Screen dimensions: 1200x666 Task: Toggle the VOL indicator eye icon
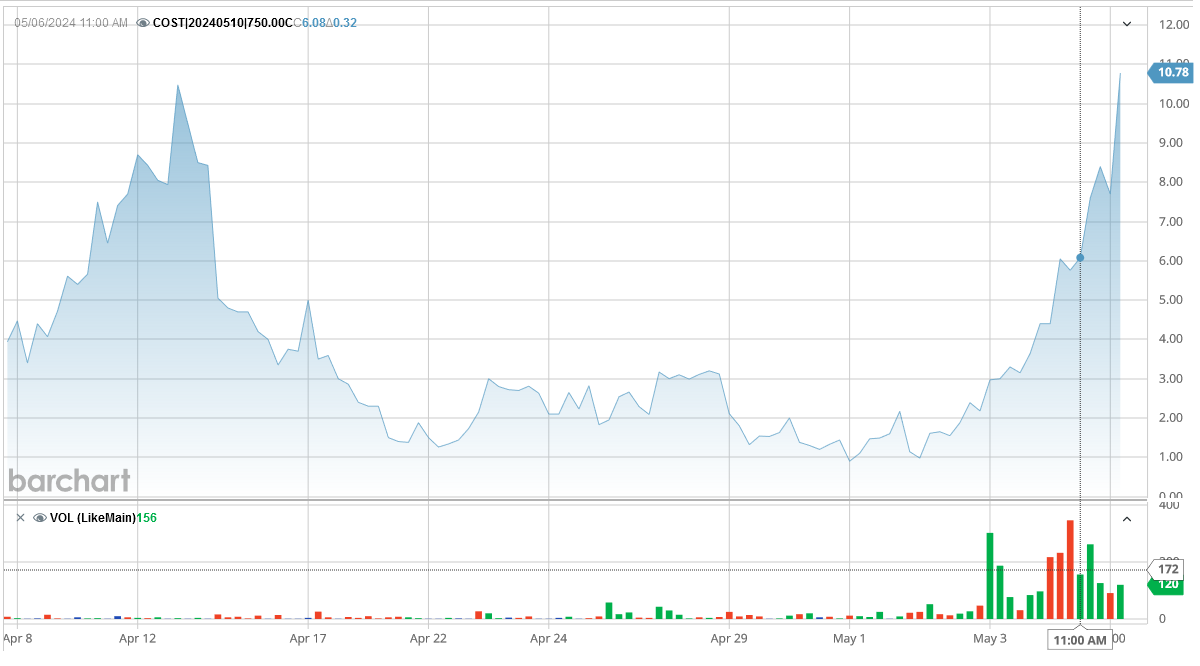(40, 517)
